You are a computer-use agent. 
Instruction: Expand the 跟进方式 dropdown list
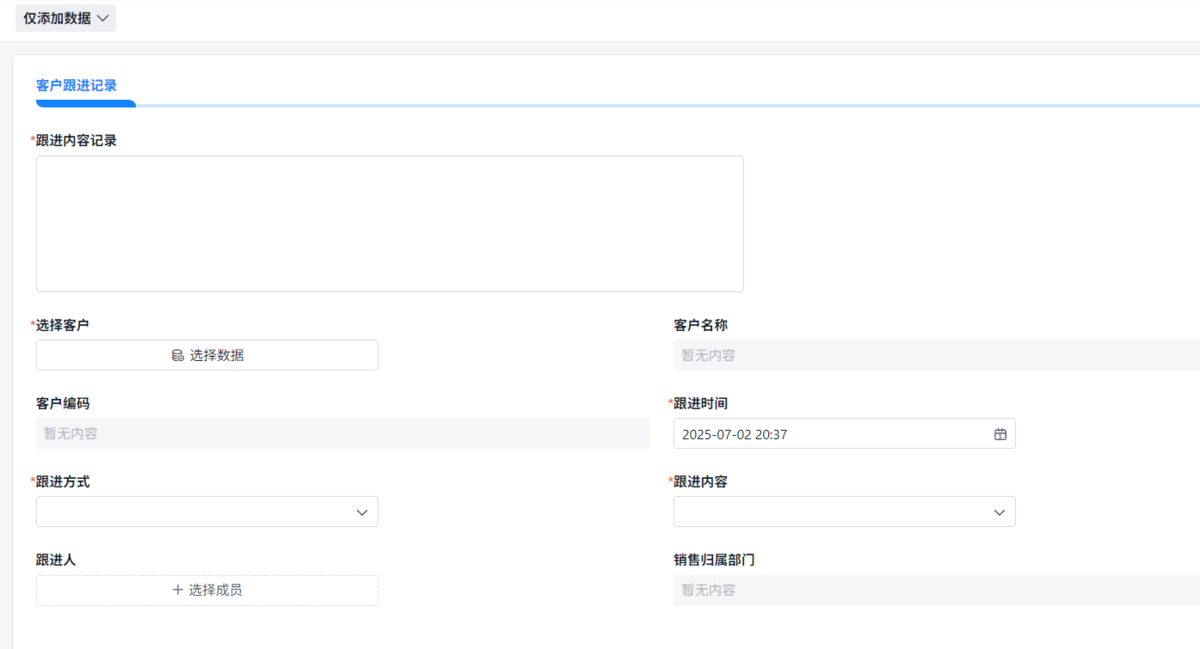pyautogui.click(x=206, y=512)
